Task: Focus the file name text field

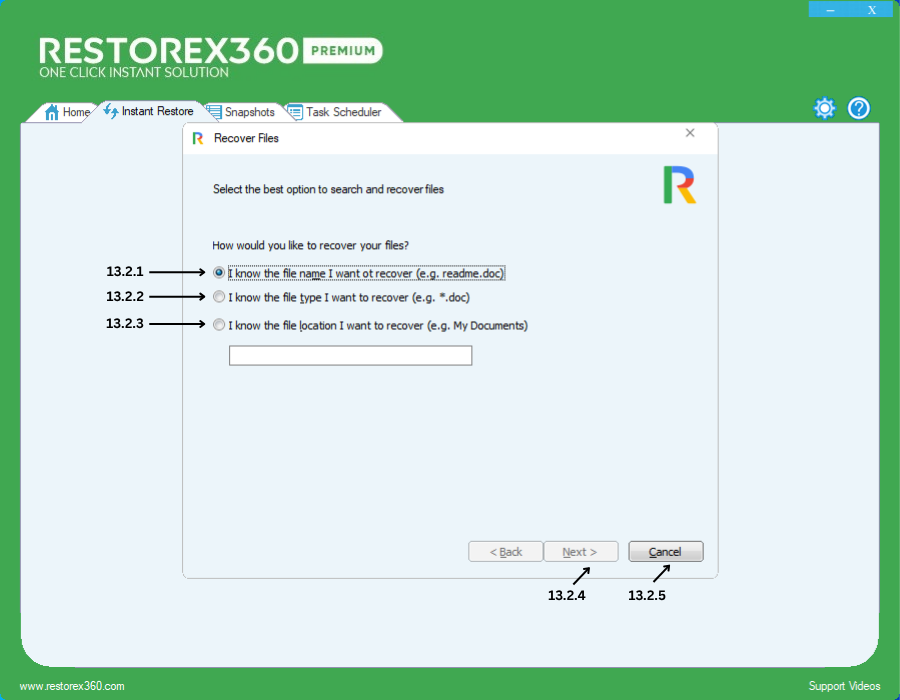Action: pyautogui.click(x=350, y=356)
